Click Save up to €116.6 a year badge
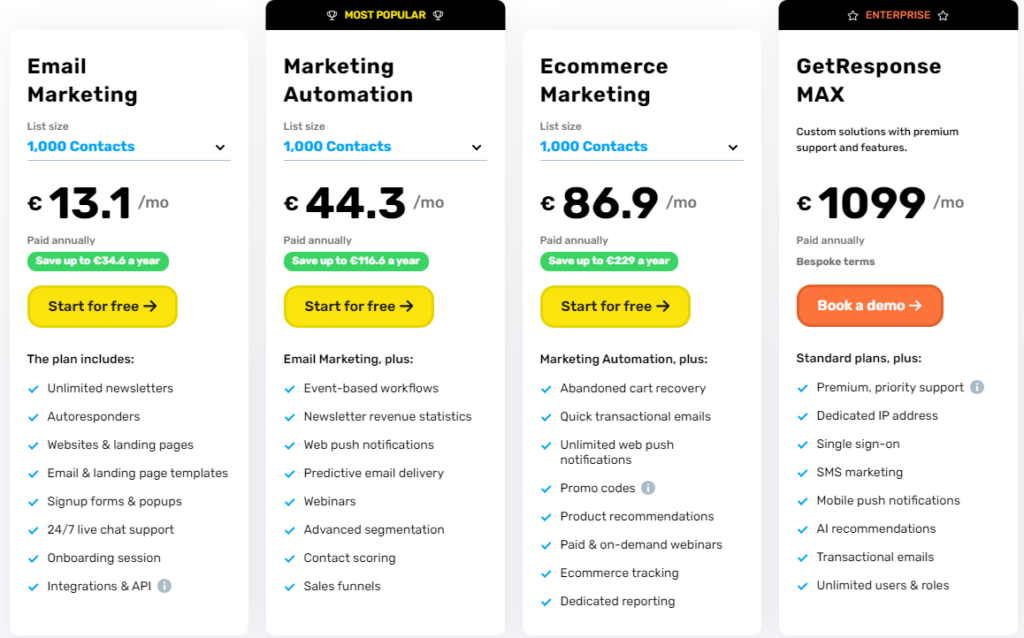This screenshot has width=1024, height=638. tap(356, 261)
